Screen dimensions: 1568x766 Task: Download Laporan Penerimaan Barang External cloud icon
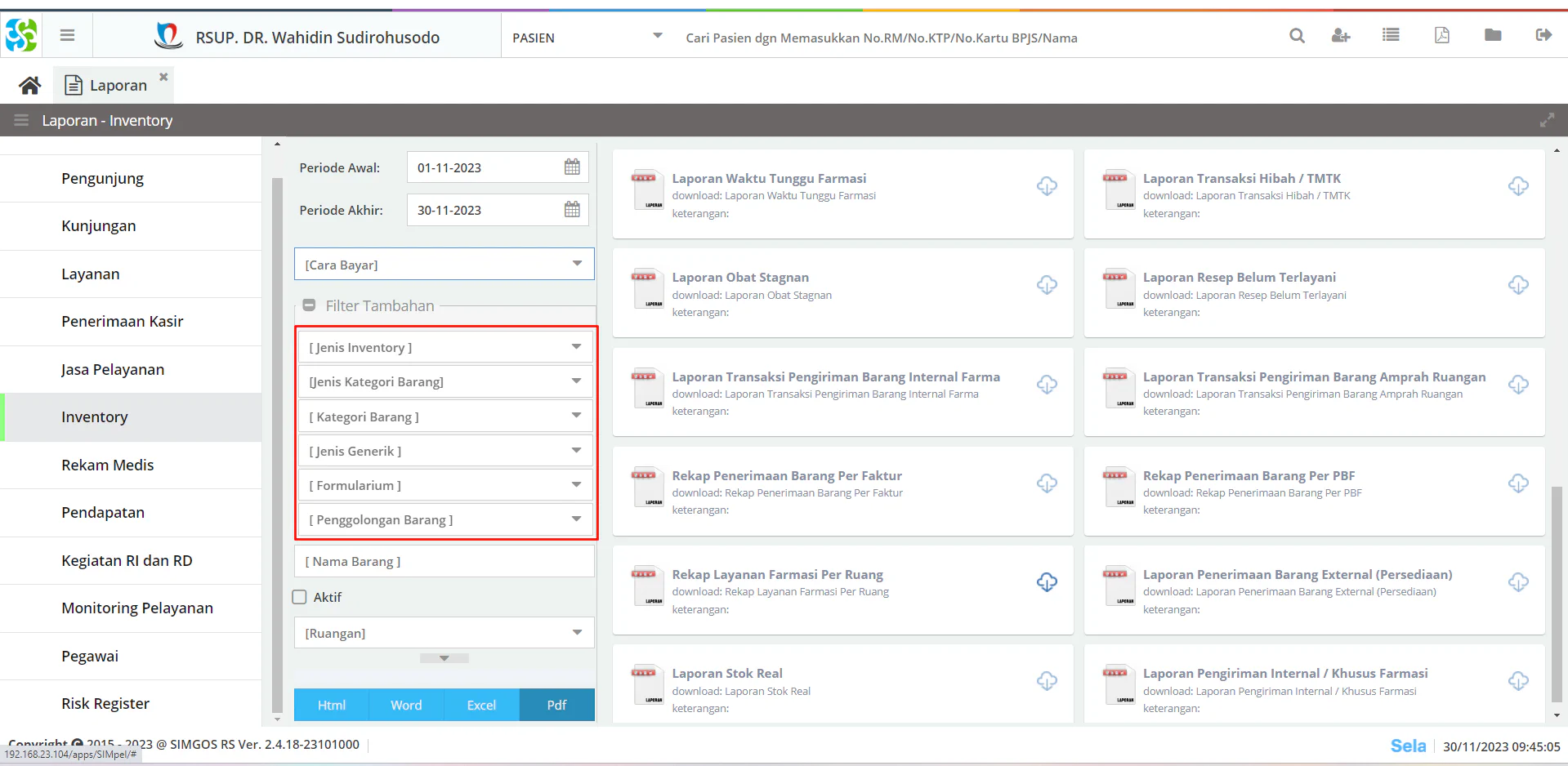click(x=1518, y=582)
